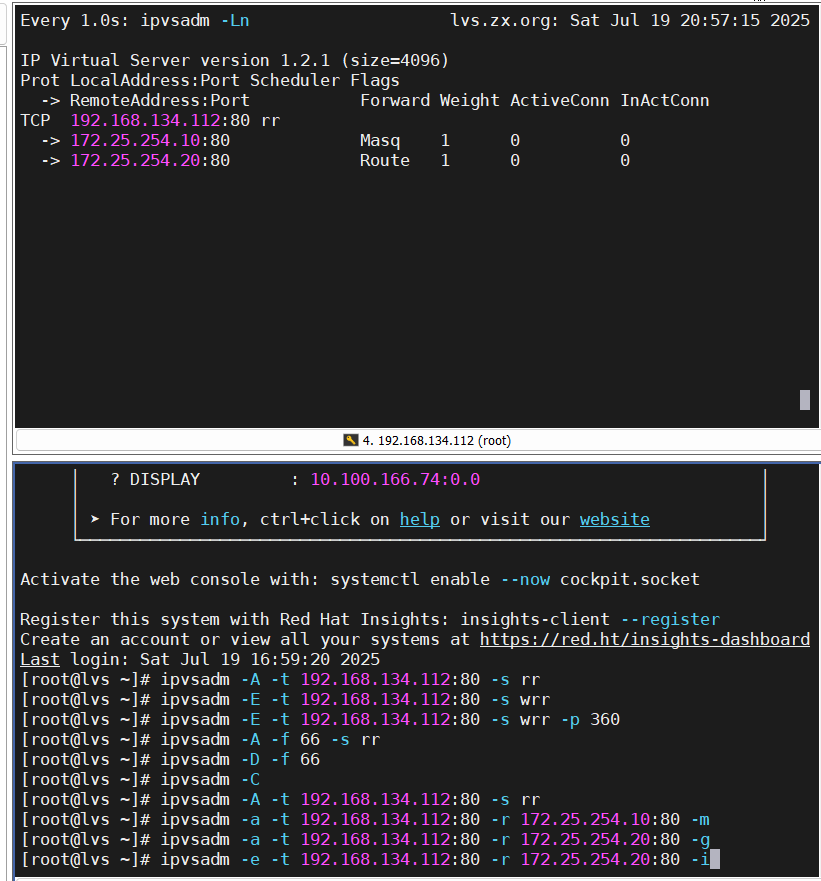Click the "-g" flag ending the -a command

pyautogui.click(x=700, y=839)
